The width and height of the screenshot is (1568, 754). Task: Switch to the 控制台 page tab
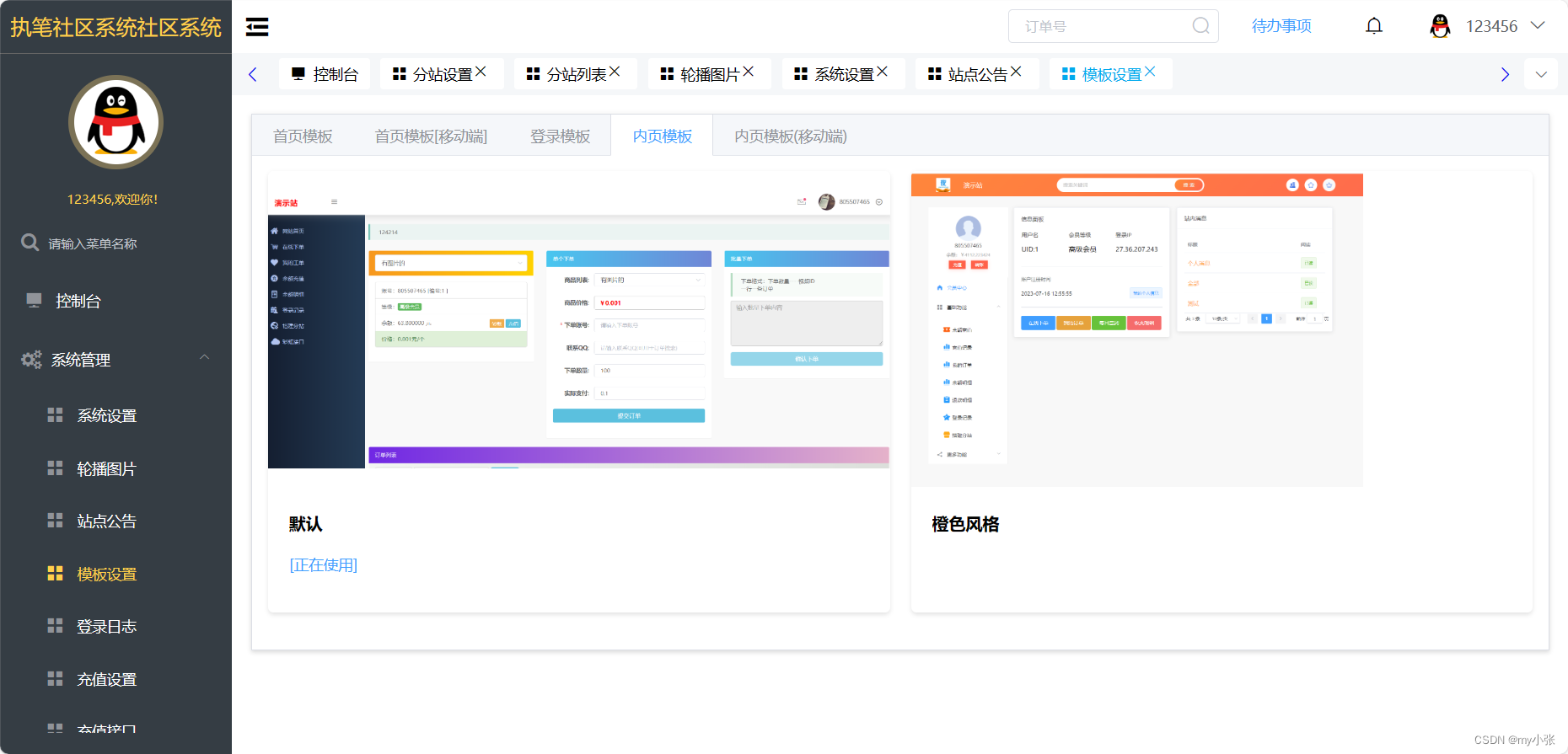[325, 74]
